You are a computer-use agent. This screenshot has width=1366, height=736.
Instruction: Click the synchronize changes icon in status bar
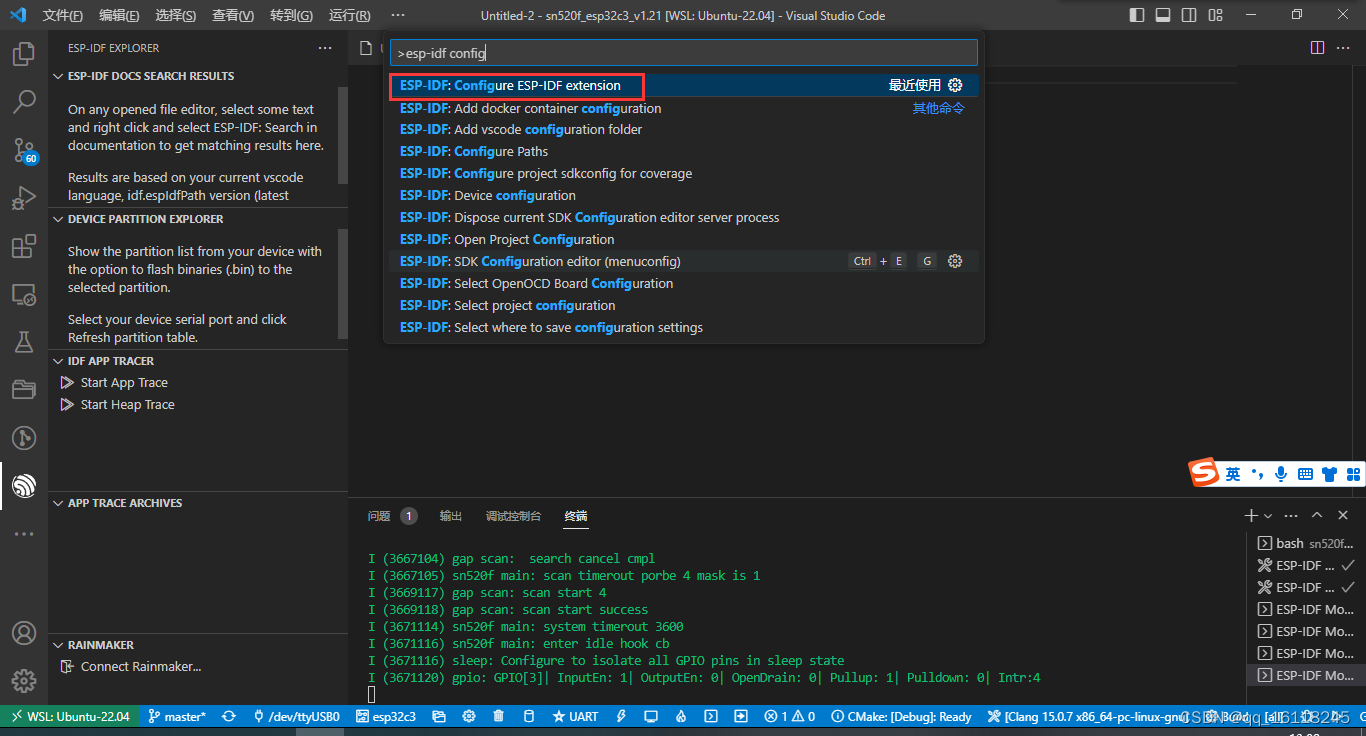tap(229, 716)
